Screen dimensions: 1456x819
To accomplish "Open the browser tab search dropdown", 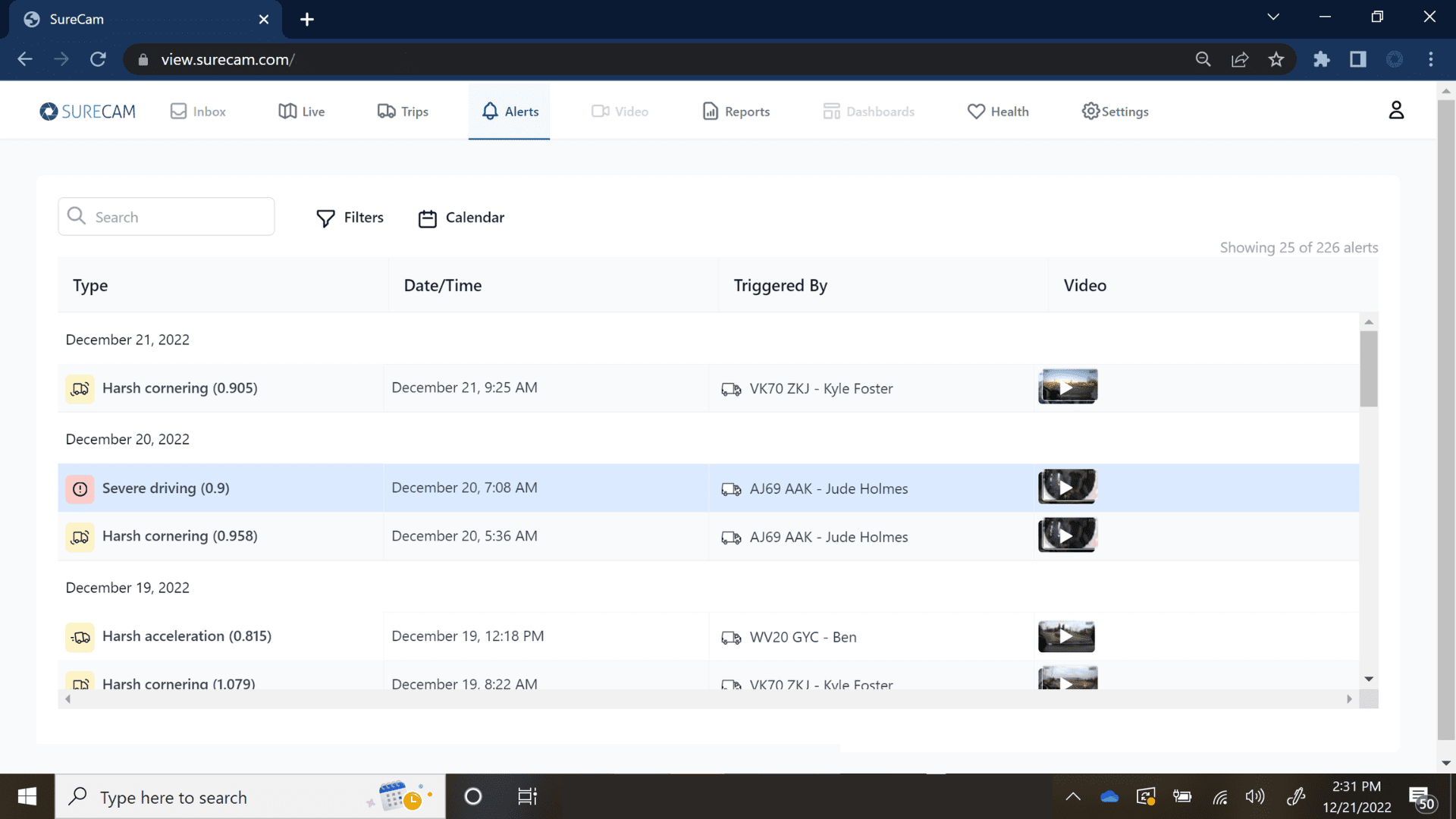I will (x=1274, y=17).
